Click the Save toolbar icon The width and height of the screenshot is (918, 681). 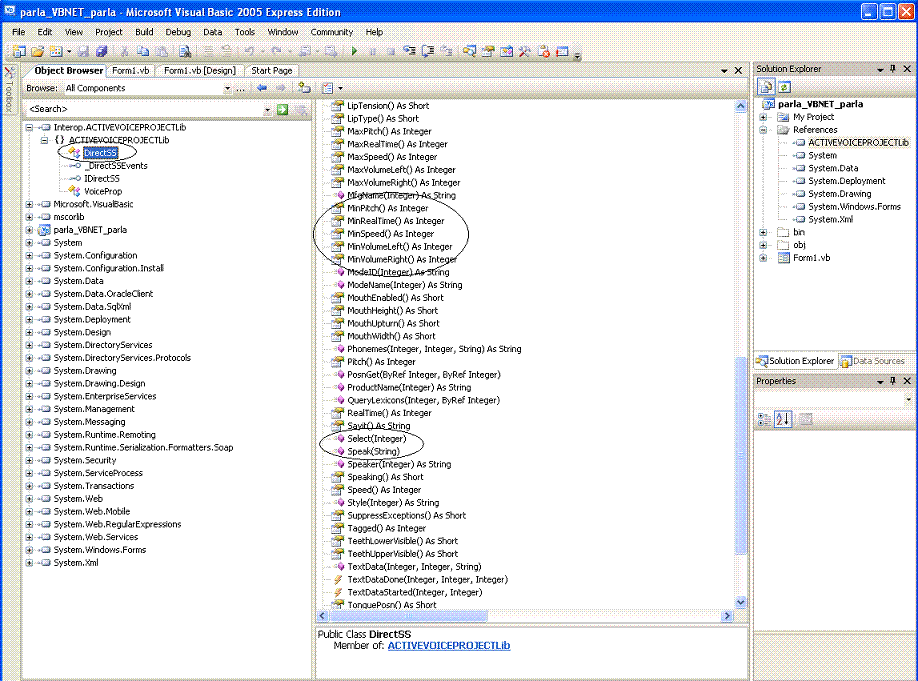point(83,52)
